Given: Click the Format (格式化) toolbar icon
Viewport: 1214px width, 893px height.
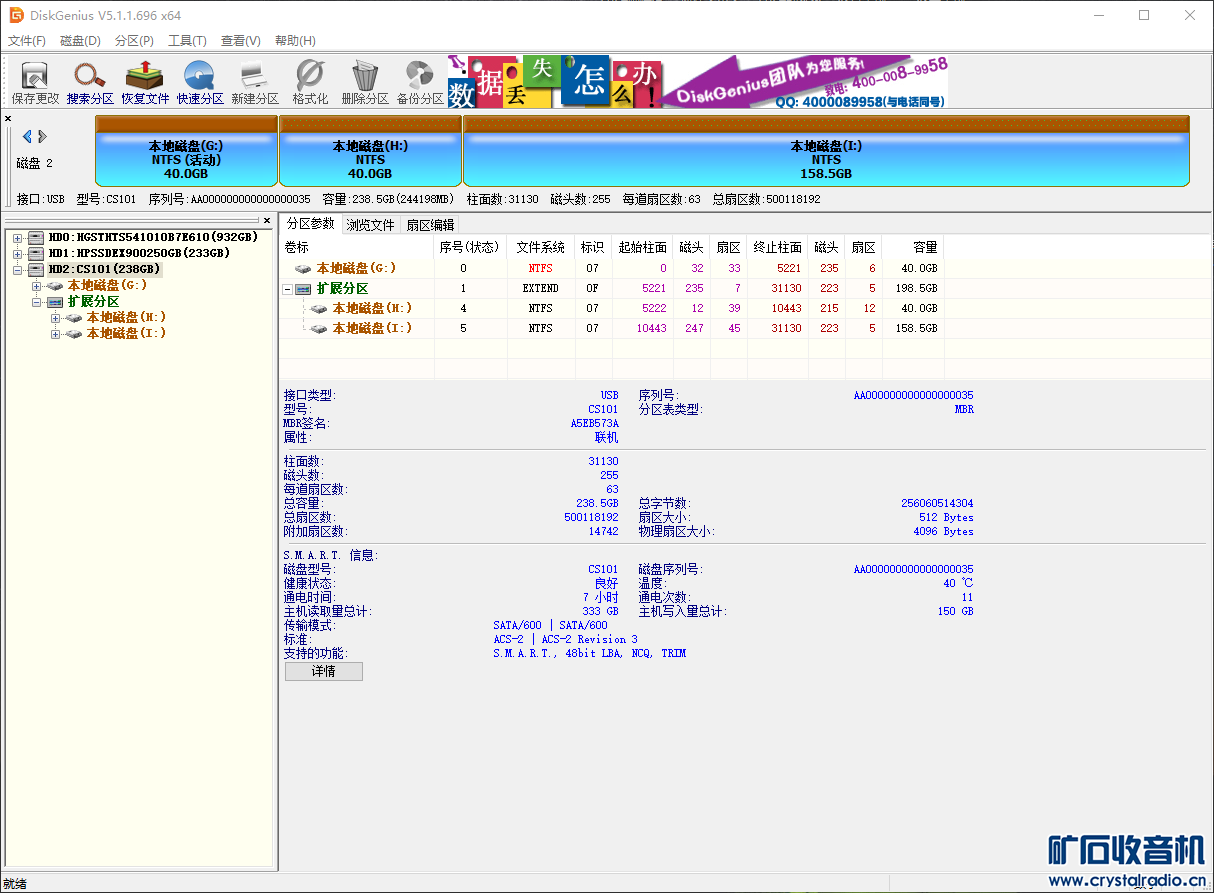Looking at the screenshot, I should [x=310, y=82].
